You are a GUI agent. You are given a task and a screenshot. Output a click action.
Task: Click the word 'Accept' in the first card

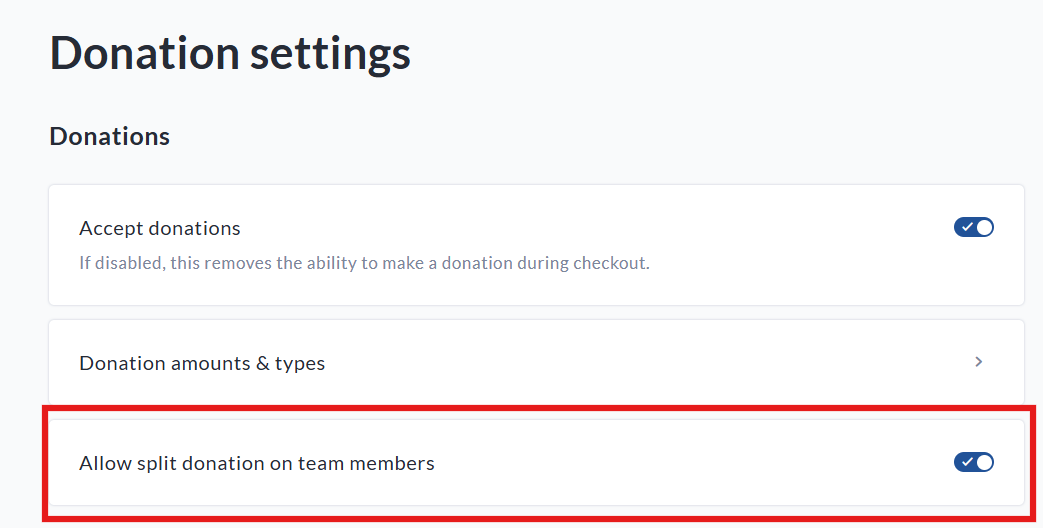(109, 228)
